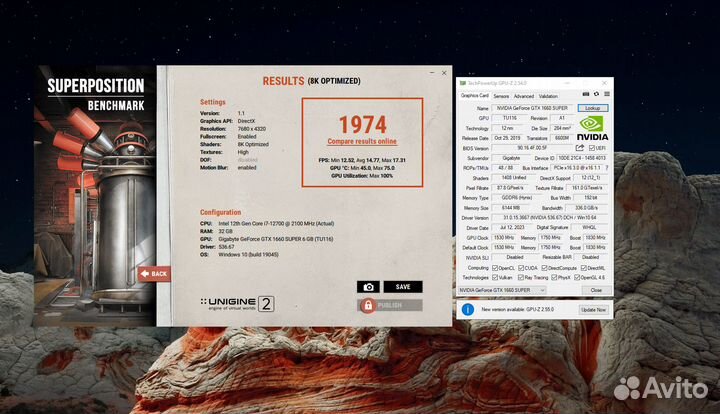The height and width of the screenshot is (414, 720).
Task: Click the CPU configuration line text
Action: point(267,224)
